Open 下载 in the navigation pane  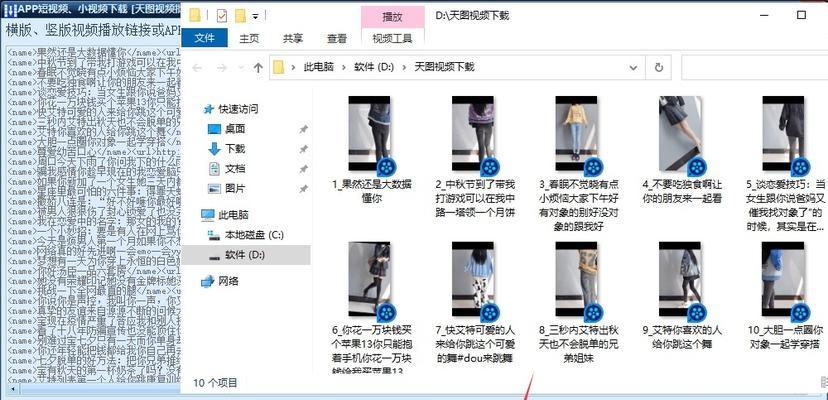tap(235, 149)
